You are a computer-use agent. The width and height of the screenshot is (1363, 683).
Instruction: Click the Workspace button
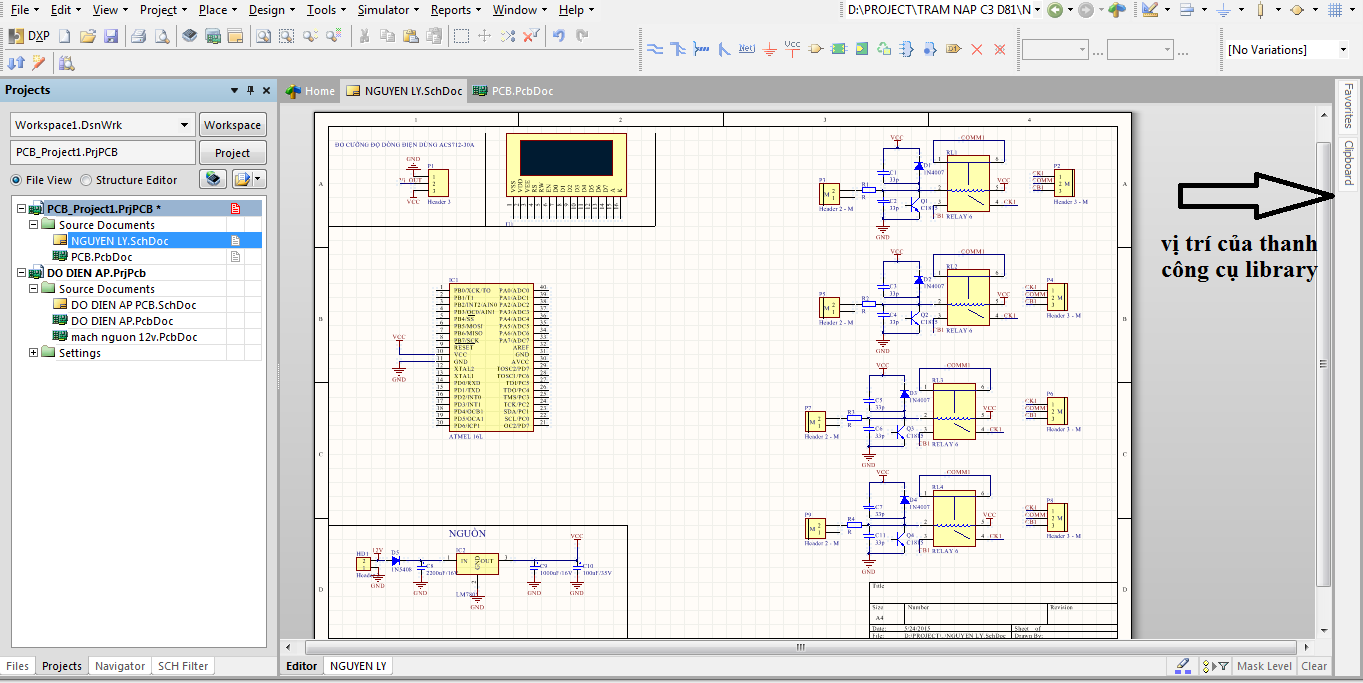232,125
